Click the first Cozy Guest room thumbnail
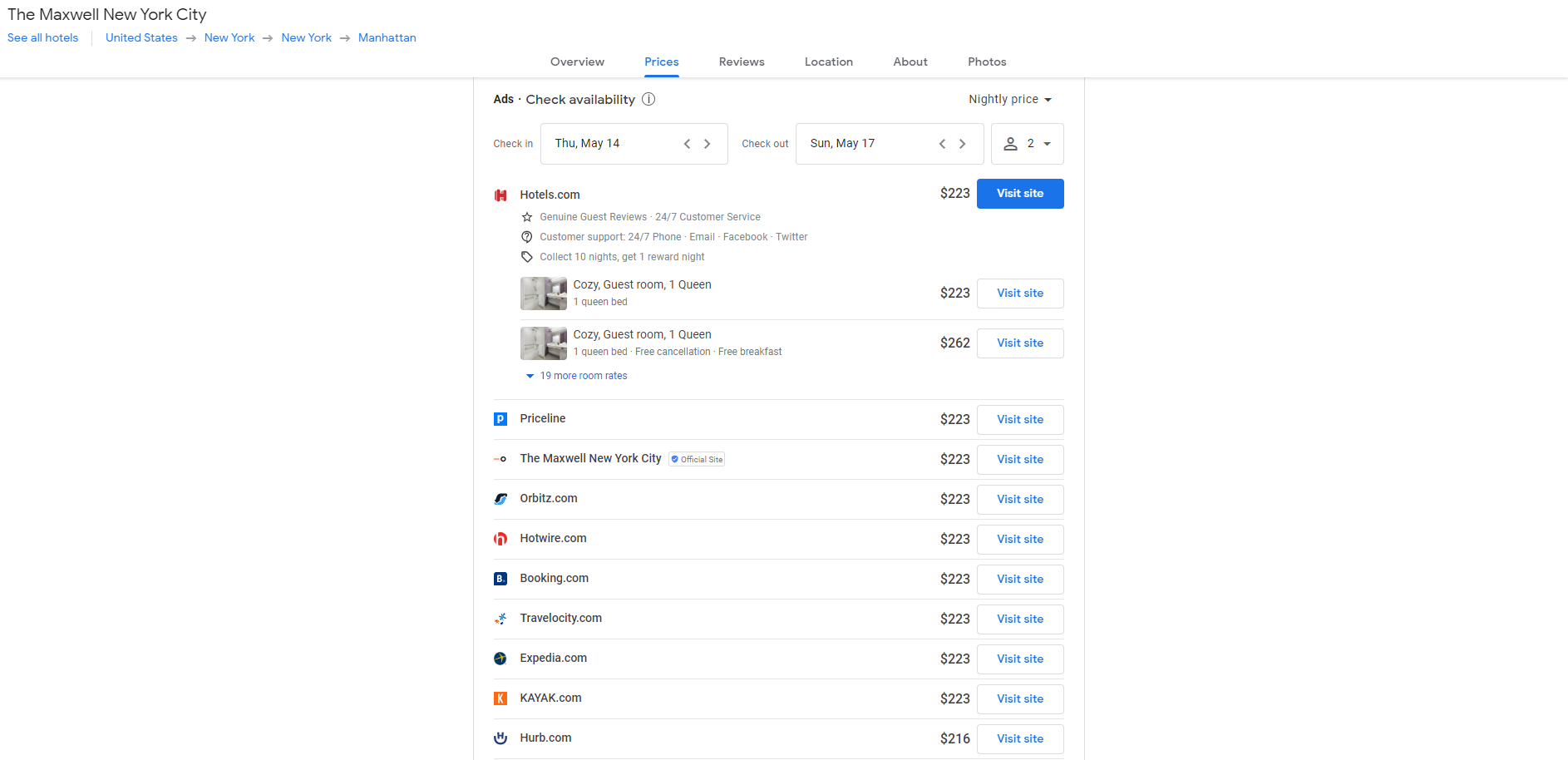The height and width of the screenshot is (760, 1568). (543, 294)
